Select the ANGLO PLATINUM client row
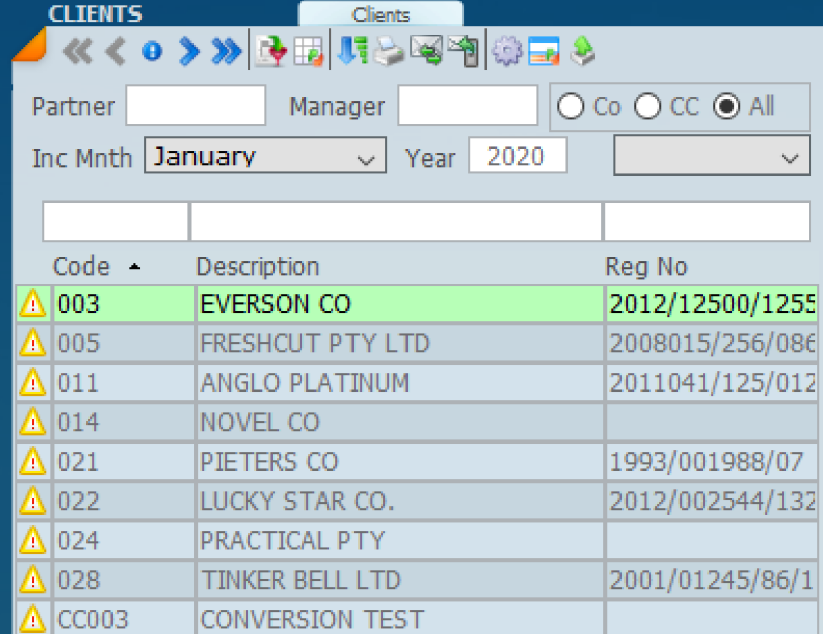The image size is (823, 634). (x=304, y=383)
